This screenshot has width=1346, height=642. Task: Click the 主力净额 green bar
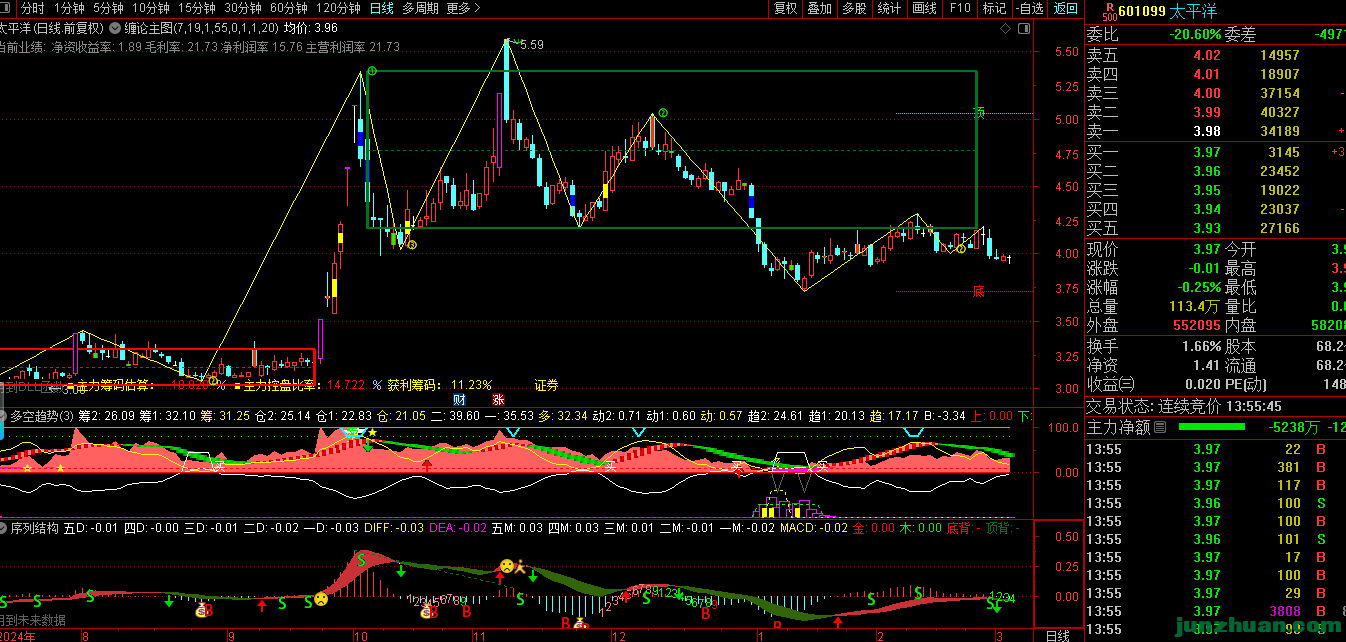pos(1212,427)
